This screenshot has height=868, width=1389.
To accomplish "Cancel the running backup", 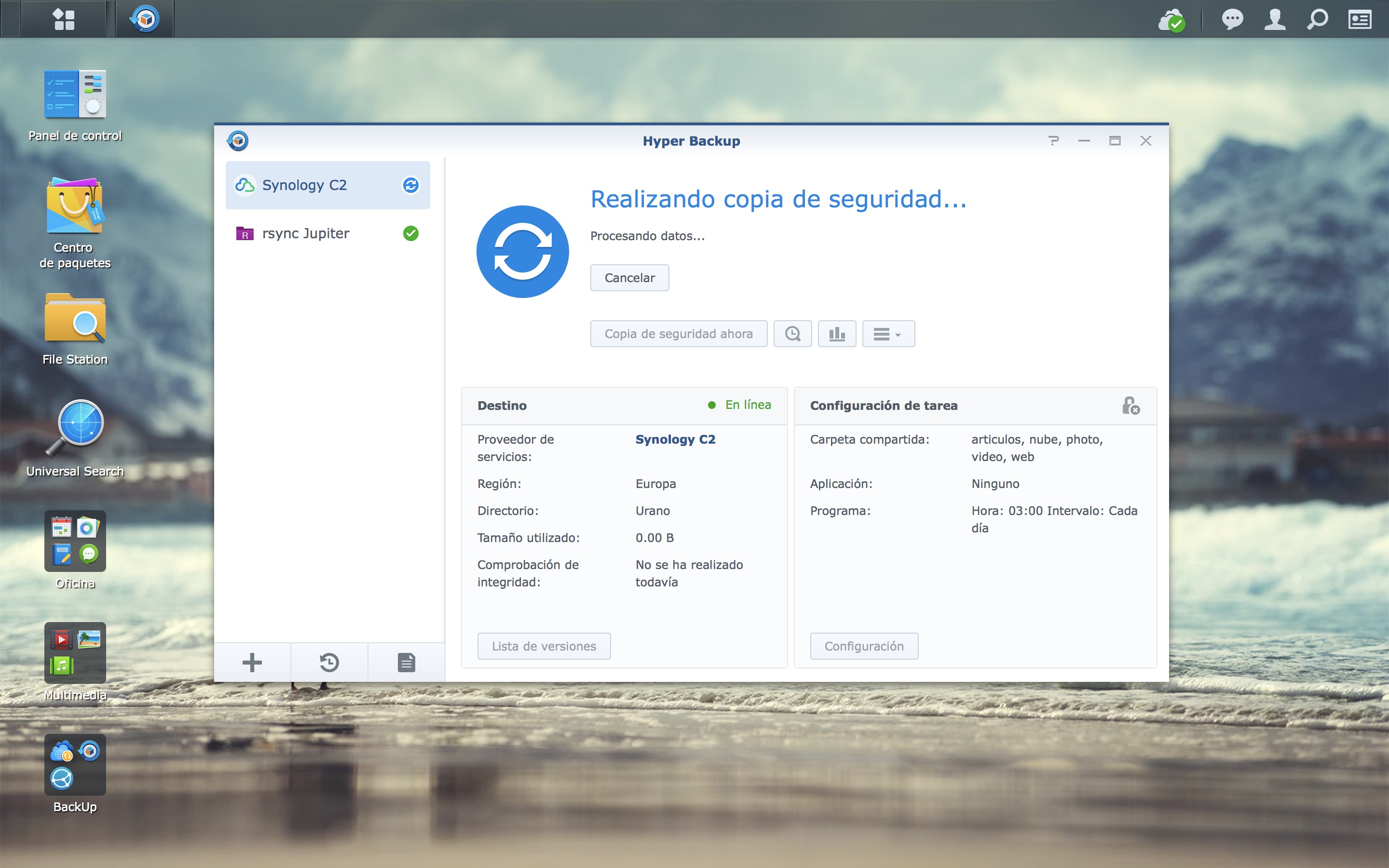I will coord(630,278).
